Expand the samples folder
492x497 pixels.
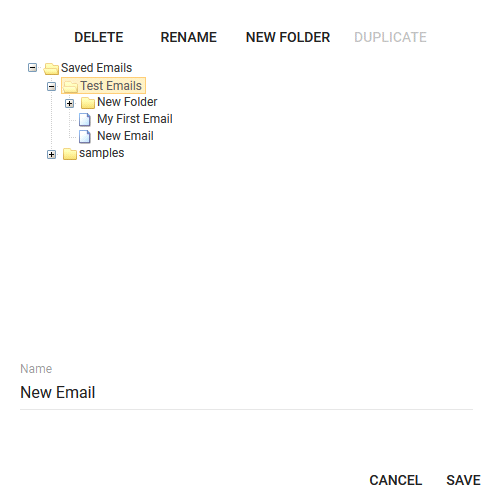click(51, 155)
